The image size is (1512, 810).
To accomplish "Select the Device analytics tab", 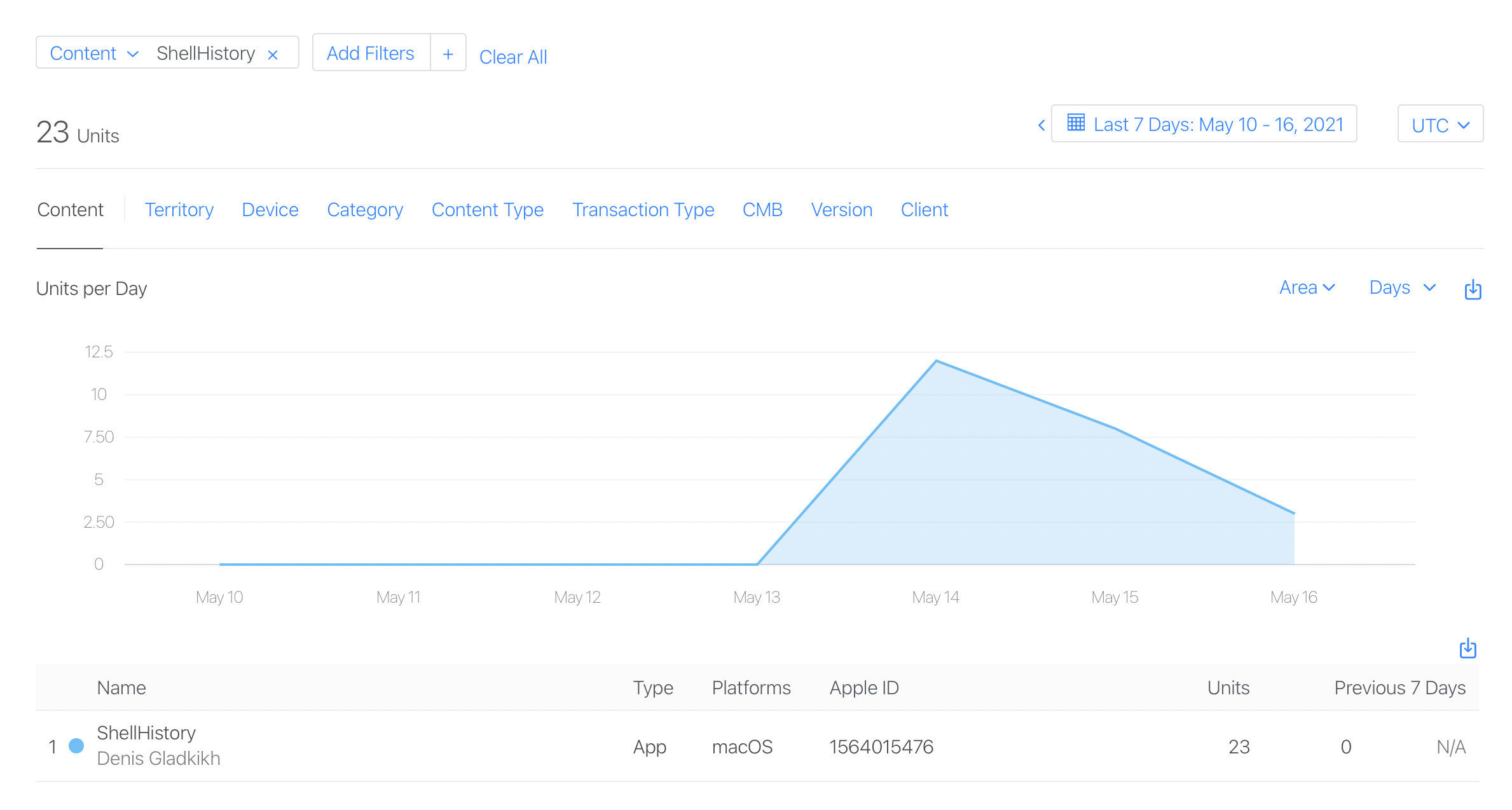I will tap(269, 209).
